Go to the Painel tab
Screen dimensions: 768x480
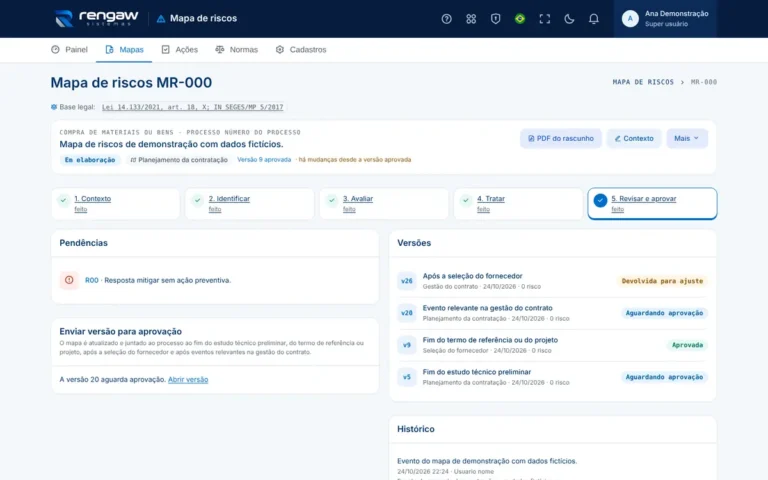click(70, 49)
